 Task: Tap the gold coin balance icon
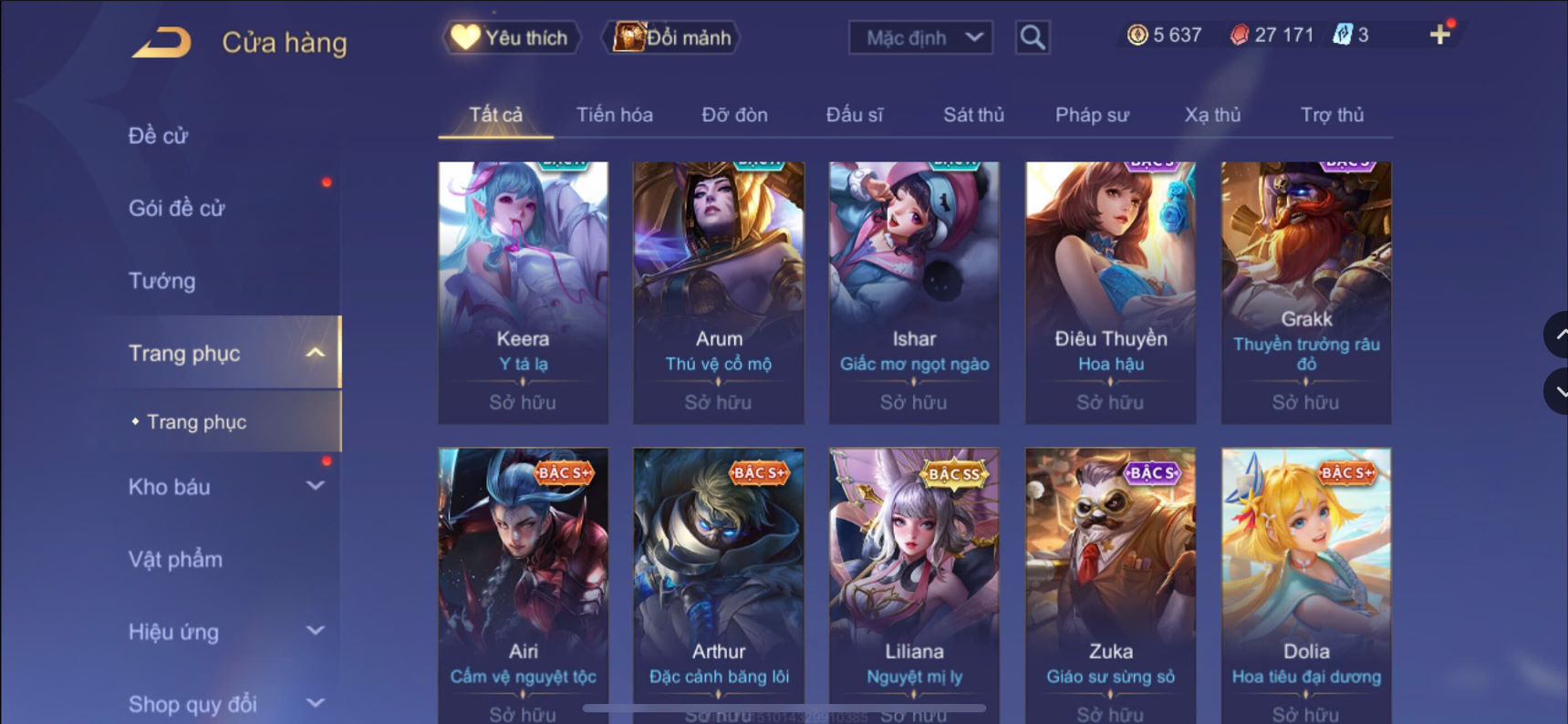(x=1137, y=35)
